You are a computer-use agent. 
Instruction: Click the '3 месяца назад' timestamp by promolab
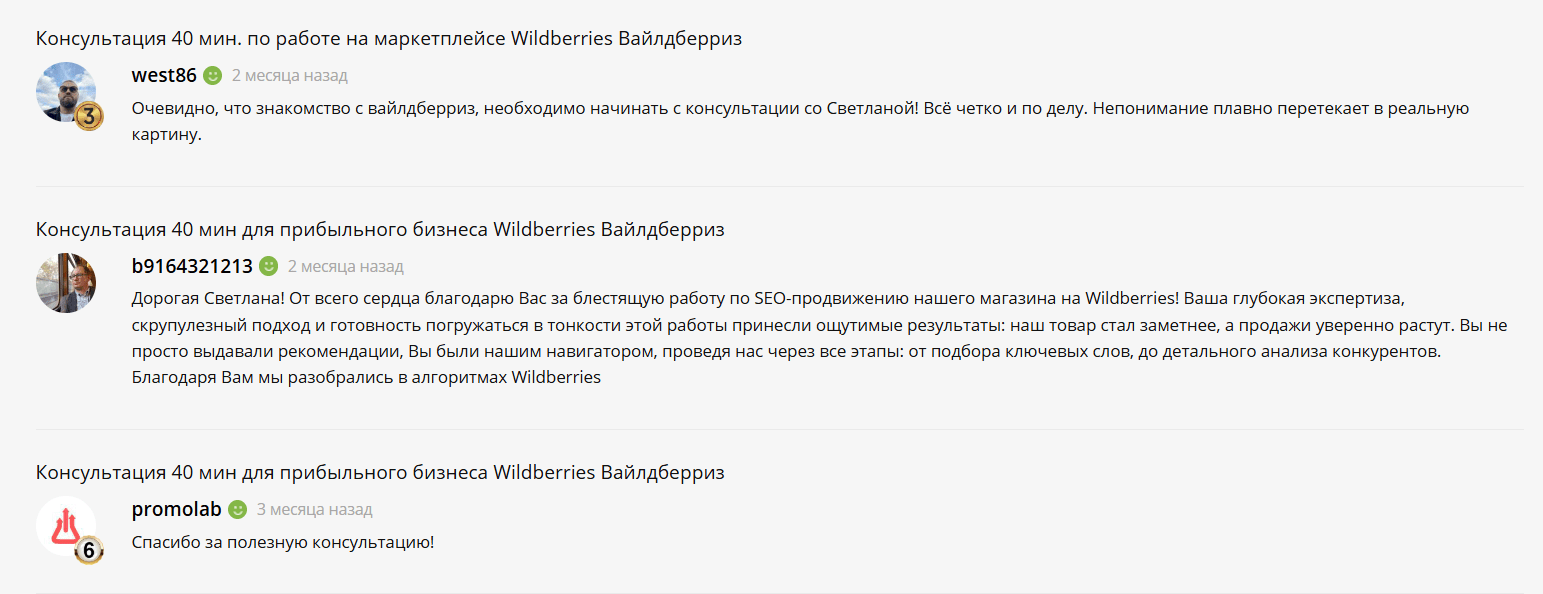tap(314, 510)
